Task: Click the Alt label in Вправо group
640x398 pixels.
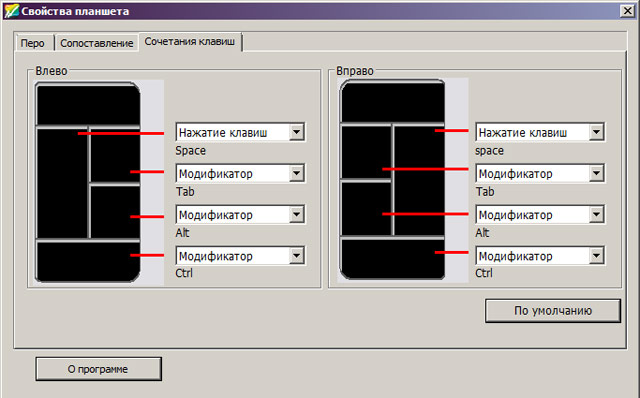Action: [x=482, y=233]
